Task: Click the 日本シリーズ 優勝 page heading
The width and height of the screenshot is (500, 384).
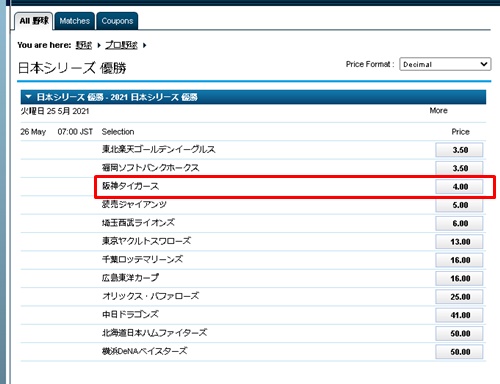Action: (72, 68)
